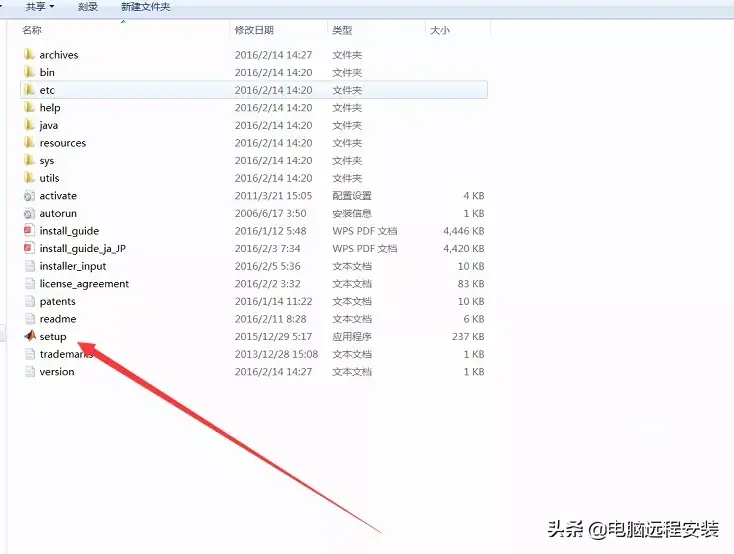Click the 新建文件夹 button
Screen dimensions: 734x554
tap(145, 7)
